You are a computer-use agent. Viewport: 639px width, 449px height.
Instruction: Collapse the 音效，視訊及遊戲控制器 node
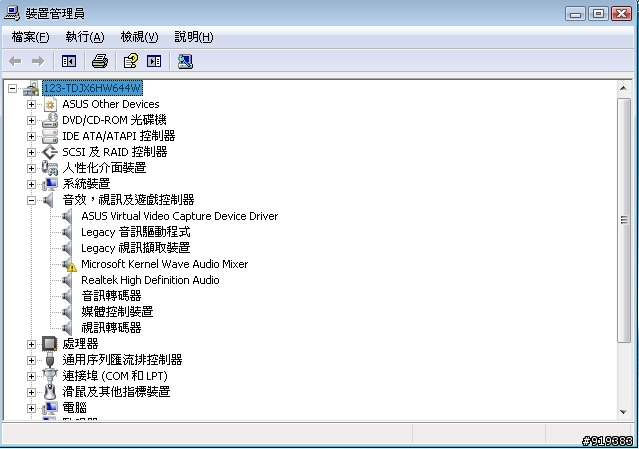(x=31, y=200)
